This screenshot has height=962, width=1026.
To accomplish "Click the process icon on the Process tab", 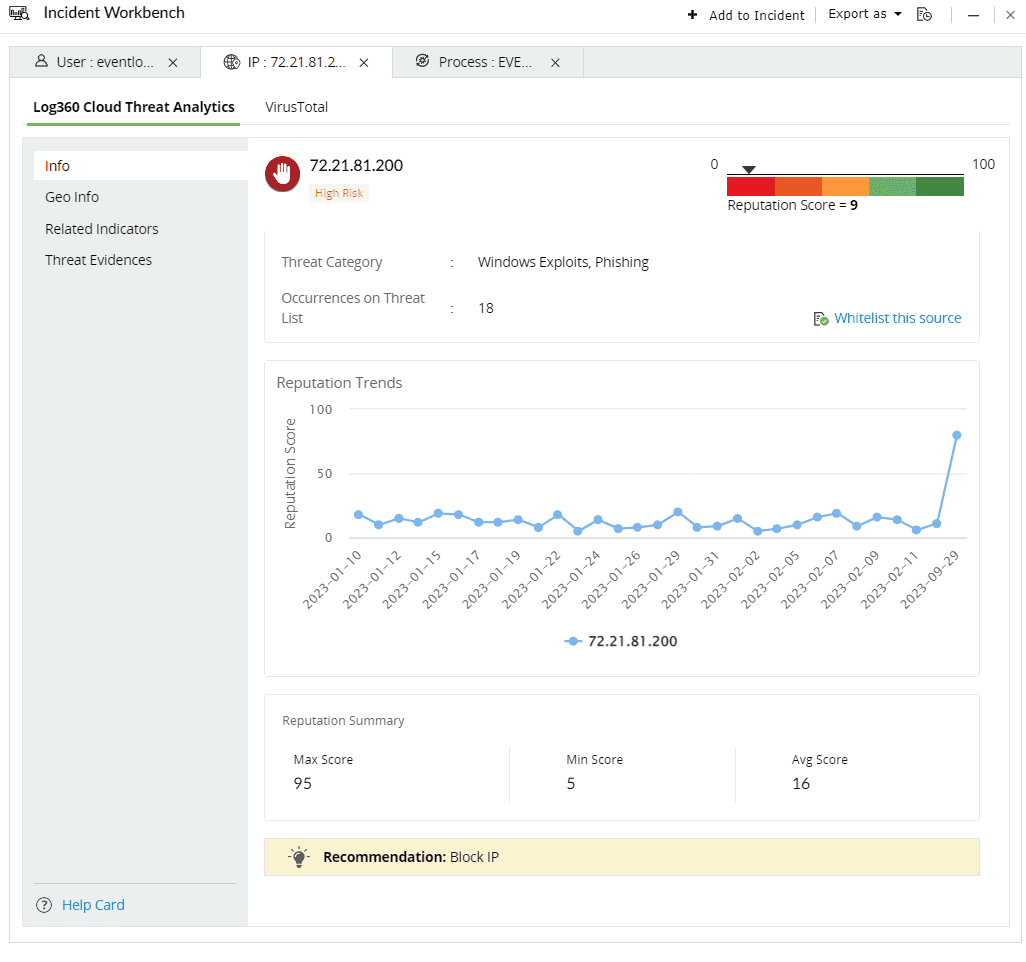I will [x=421, y=61].
